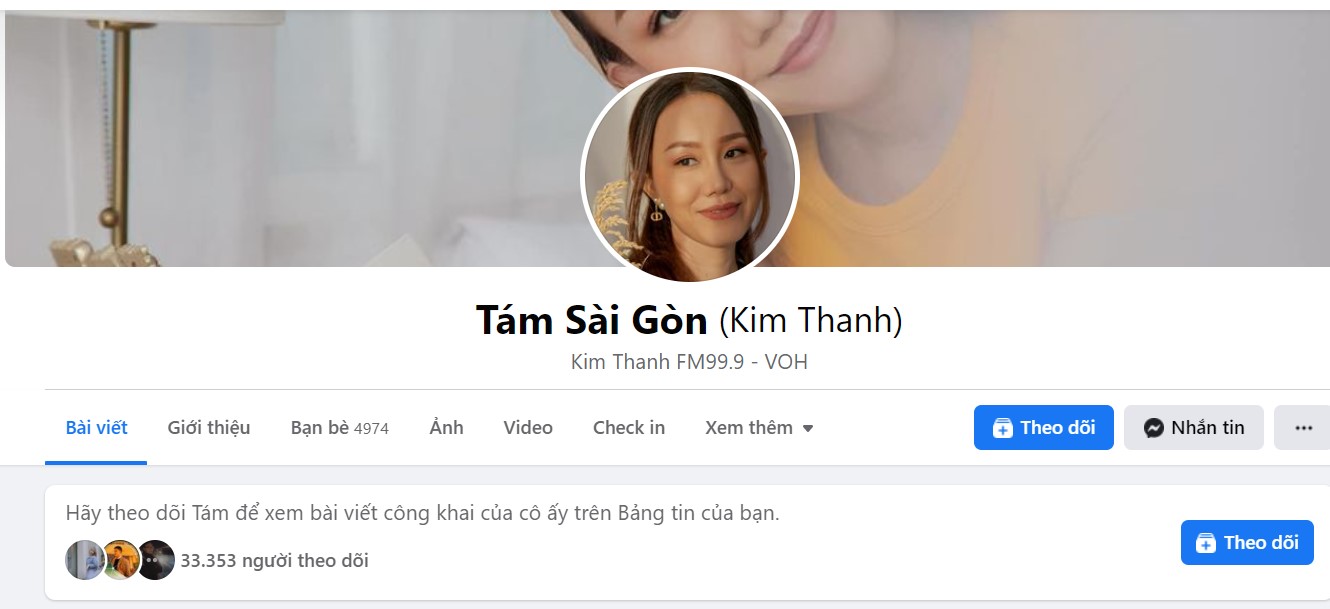1330x609 pixels.
Task: Click the third dark follower avatar
Action: click(156, 560)
